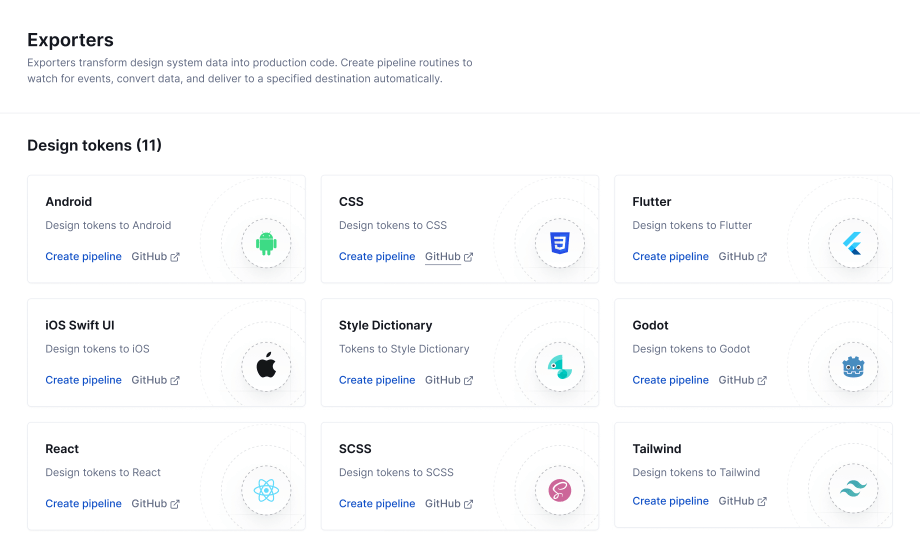Create pipeline for Android exporter

click(83, 256)
